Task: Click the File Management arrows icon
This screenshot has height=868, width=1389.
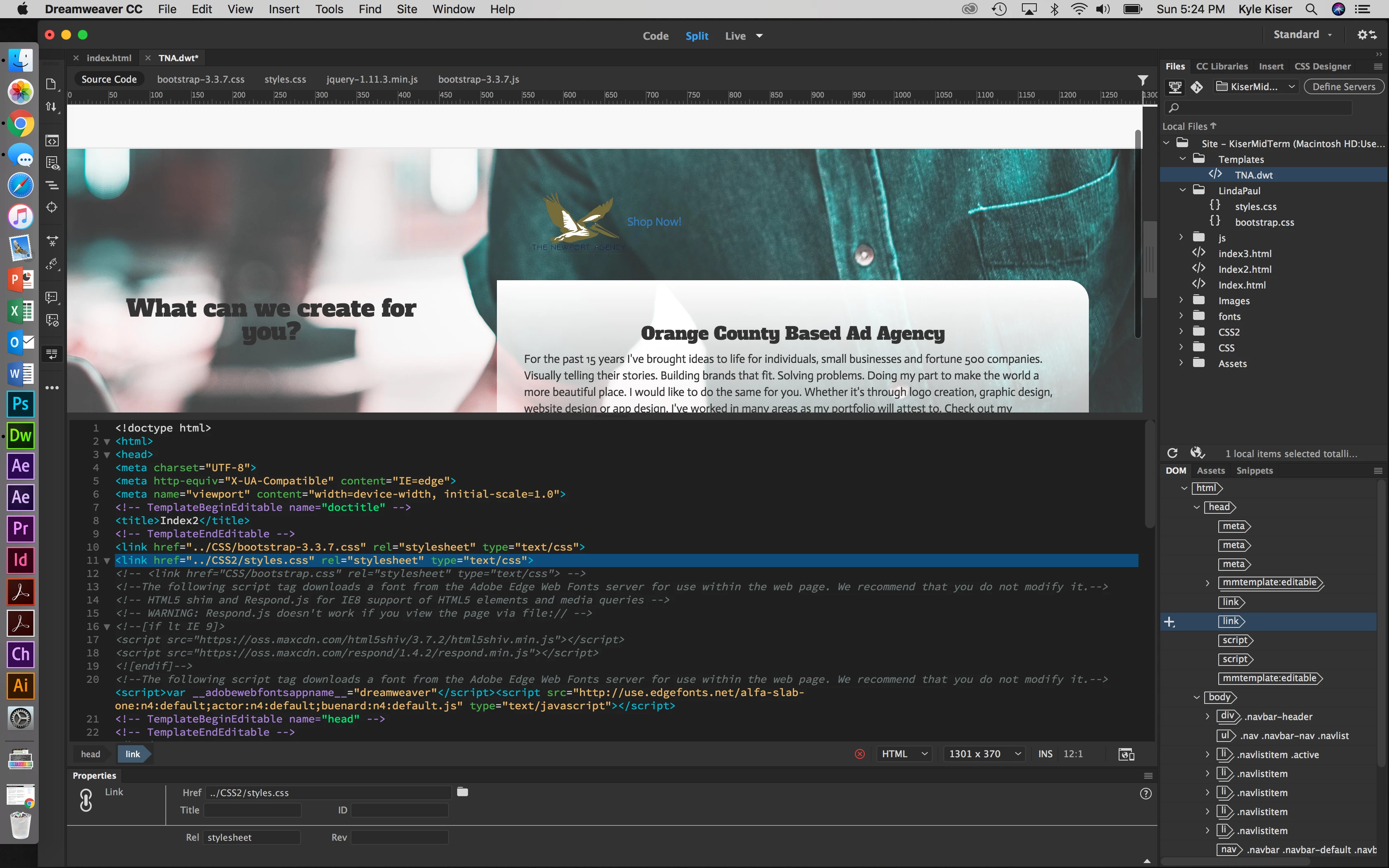Action: pyautogui.click(x=51, y=107)
